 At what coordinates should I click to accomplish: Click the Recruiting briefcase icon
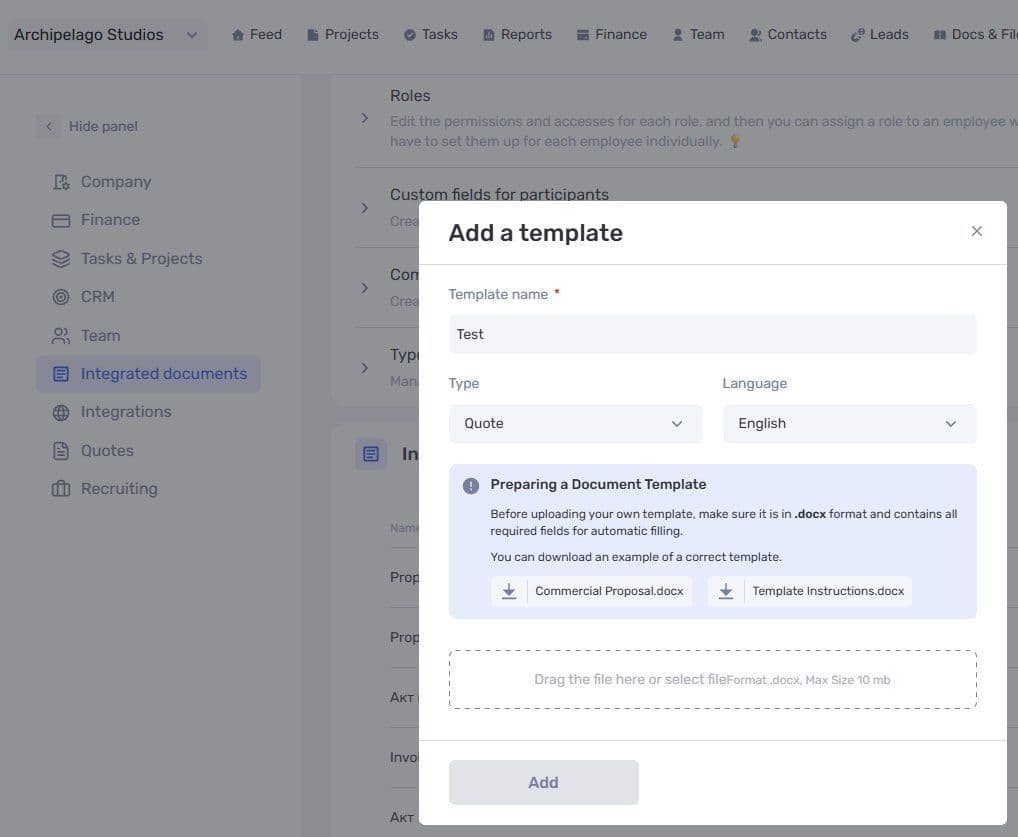pos(61,488)
